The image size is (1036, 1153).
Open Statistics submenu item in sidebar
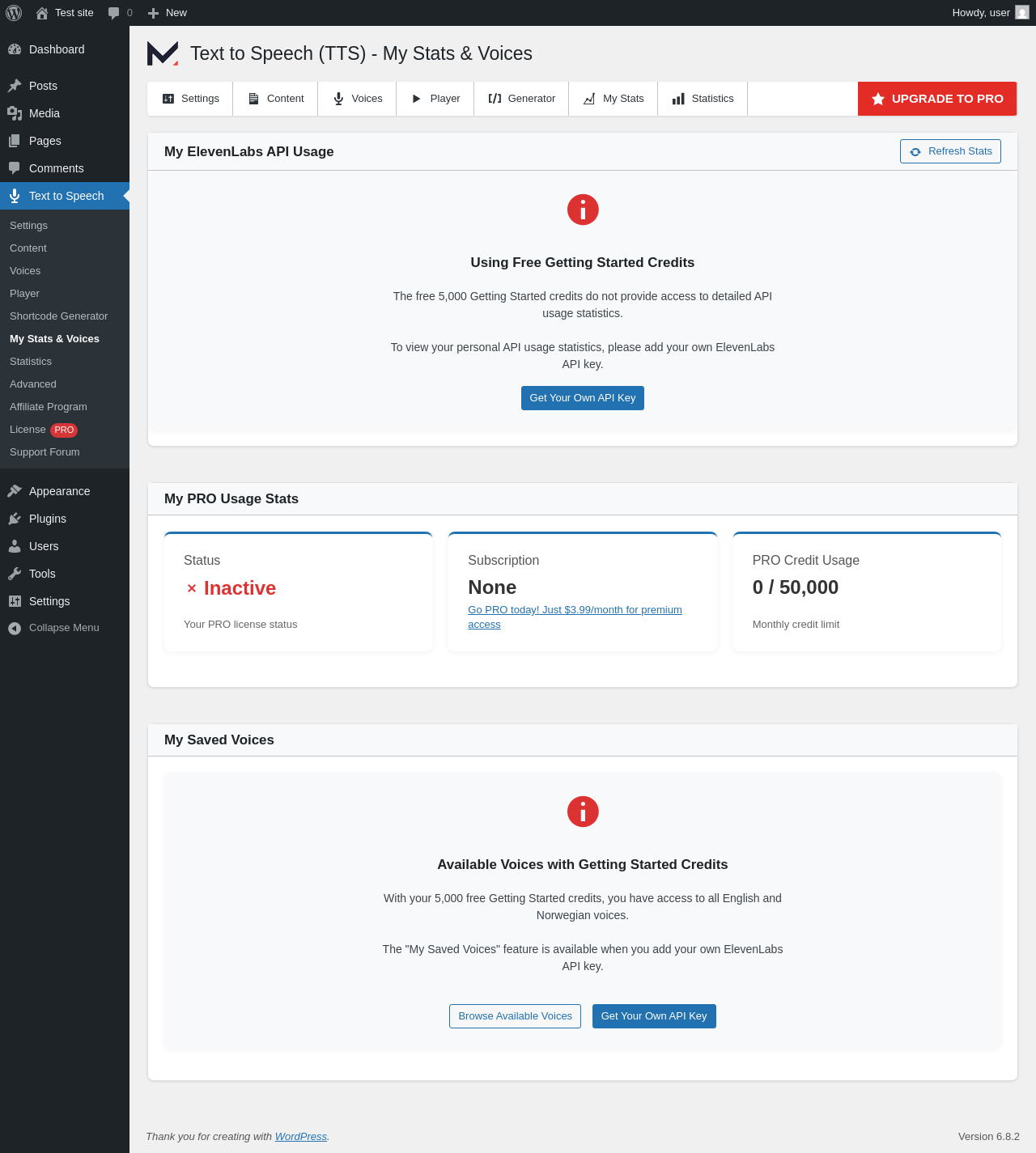click(x=65, y=362)
